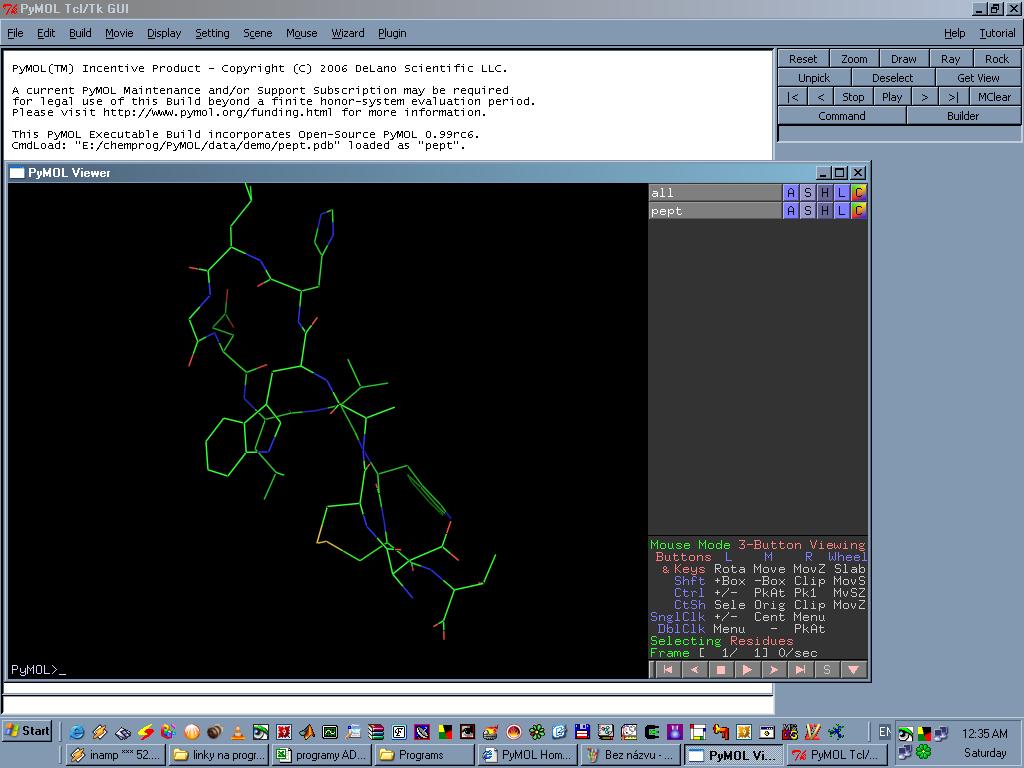Image resolution: width=1024 pixels, height=768 pixels.
Task: Launch Internet Explorer from the quick launch bar
Action: (76, 732)
